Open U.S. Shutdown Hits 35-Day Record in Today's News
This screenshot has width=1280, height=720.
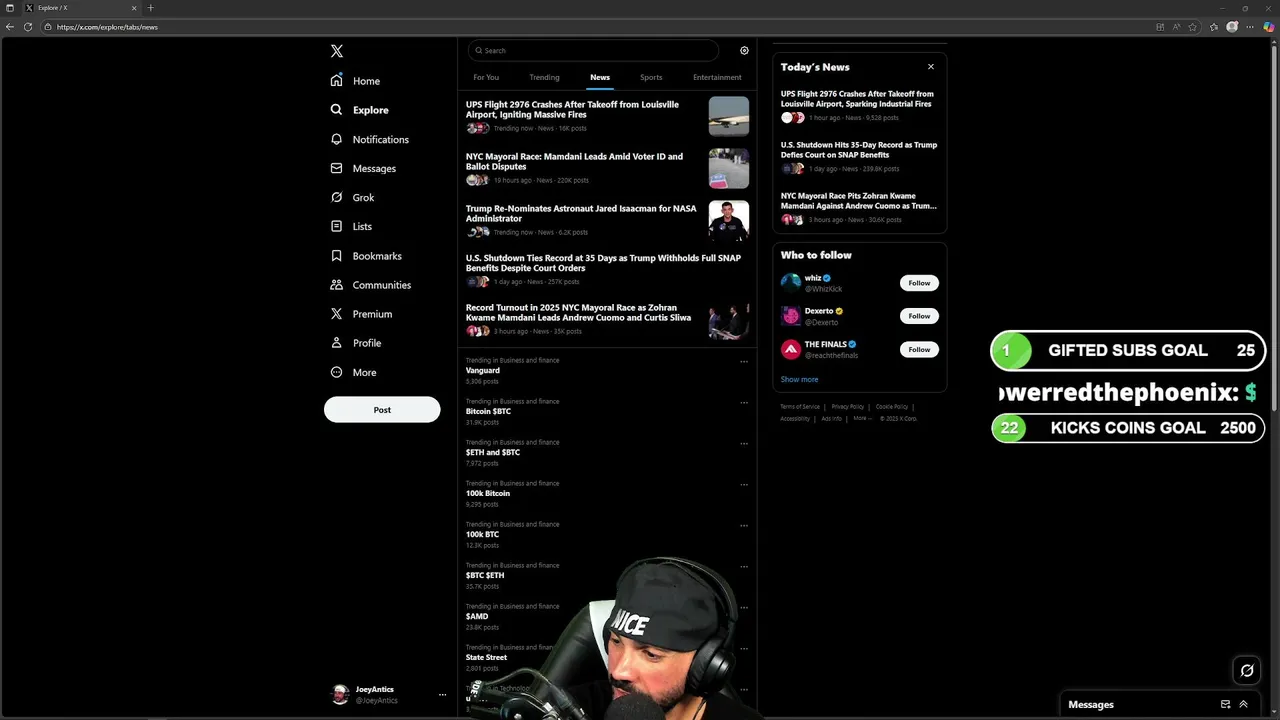[859, 150]
